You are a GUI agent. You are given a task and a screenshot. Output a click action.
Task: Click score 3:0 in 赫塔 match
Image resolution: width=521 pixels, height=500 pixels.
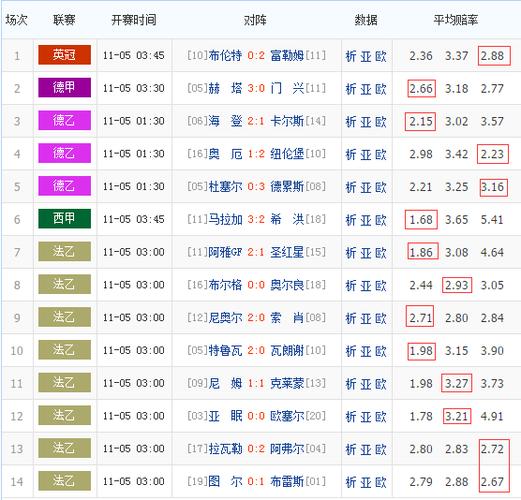click(256, 88)
